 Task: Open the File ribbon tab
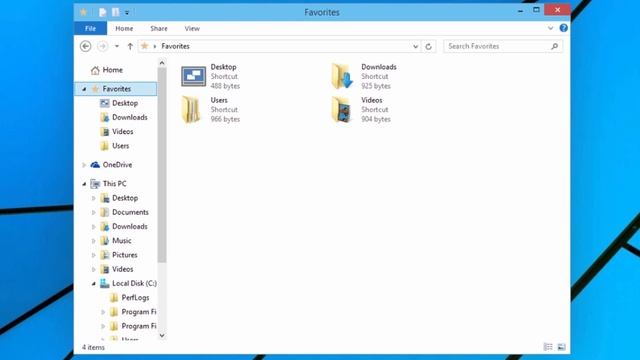(90, 29)
